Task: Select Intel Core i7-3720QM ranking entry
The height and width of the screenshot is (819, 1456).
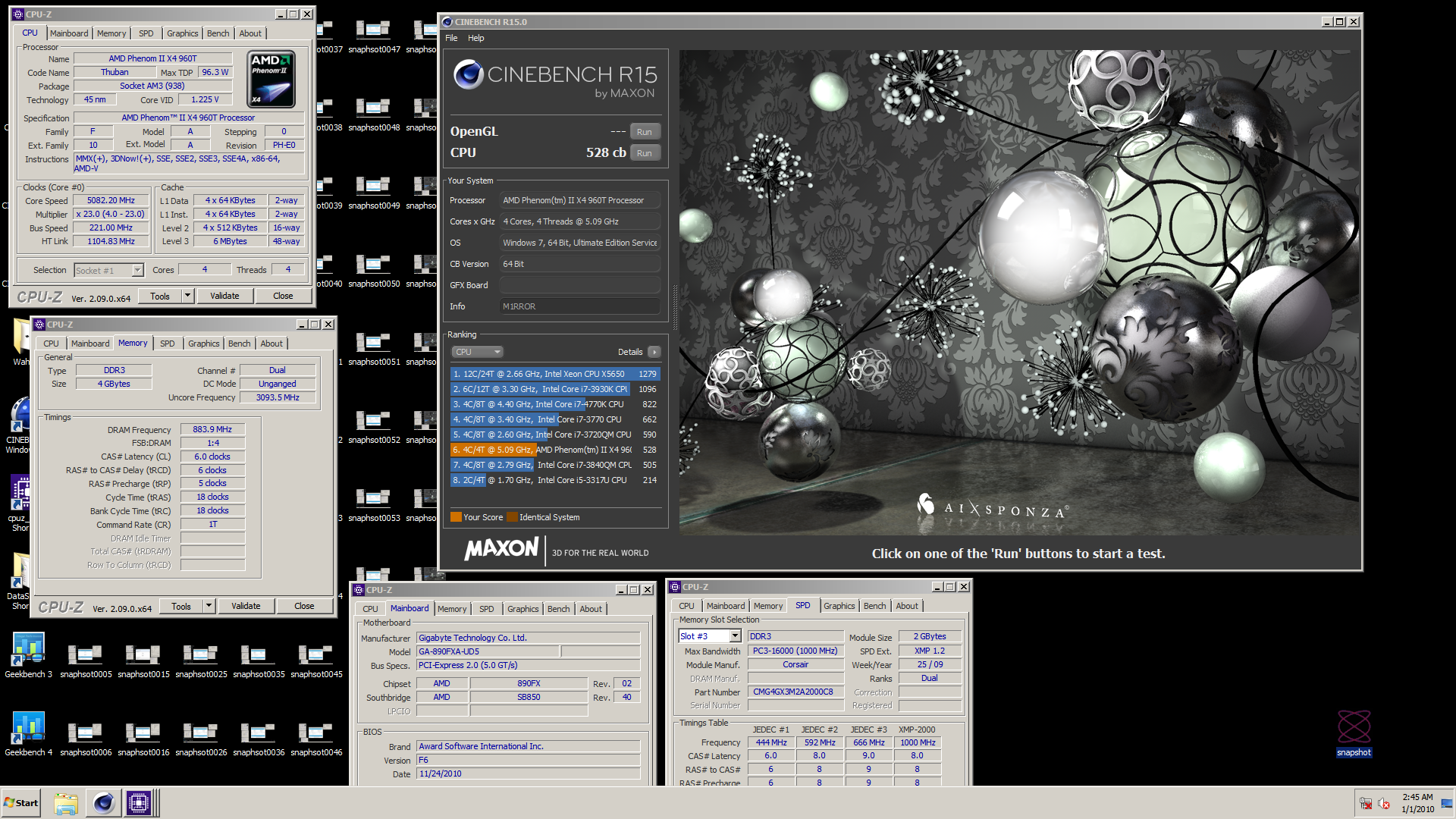Action: (x=554, y=435)
